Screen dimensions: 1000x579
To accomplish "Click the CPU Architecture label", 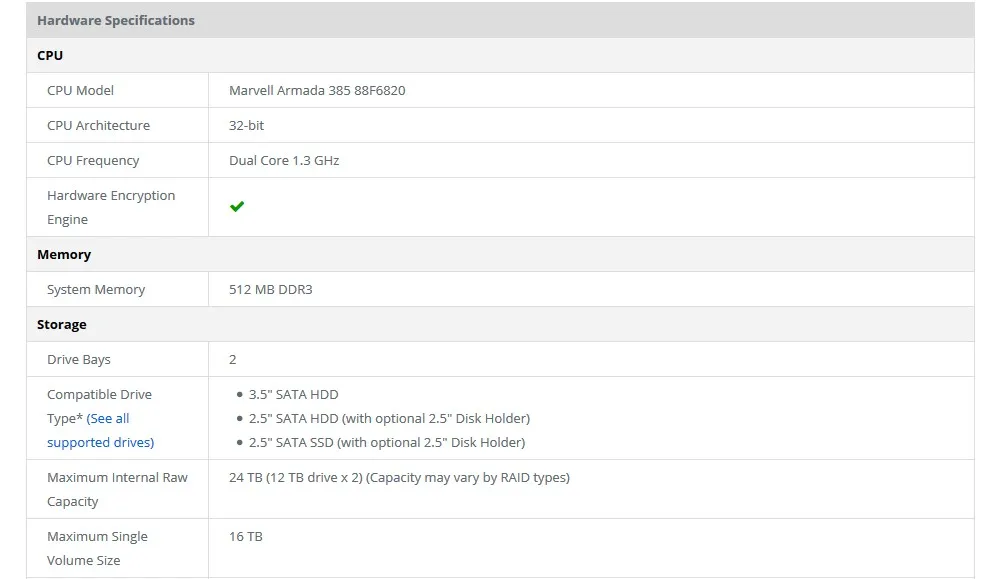I will pos(98,125).
